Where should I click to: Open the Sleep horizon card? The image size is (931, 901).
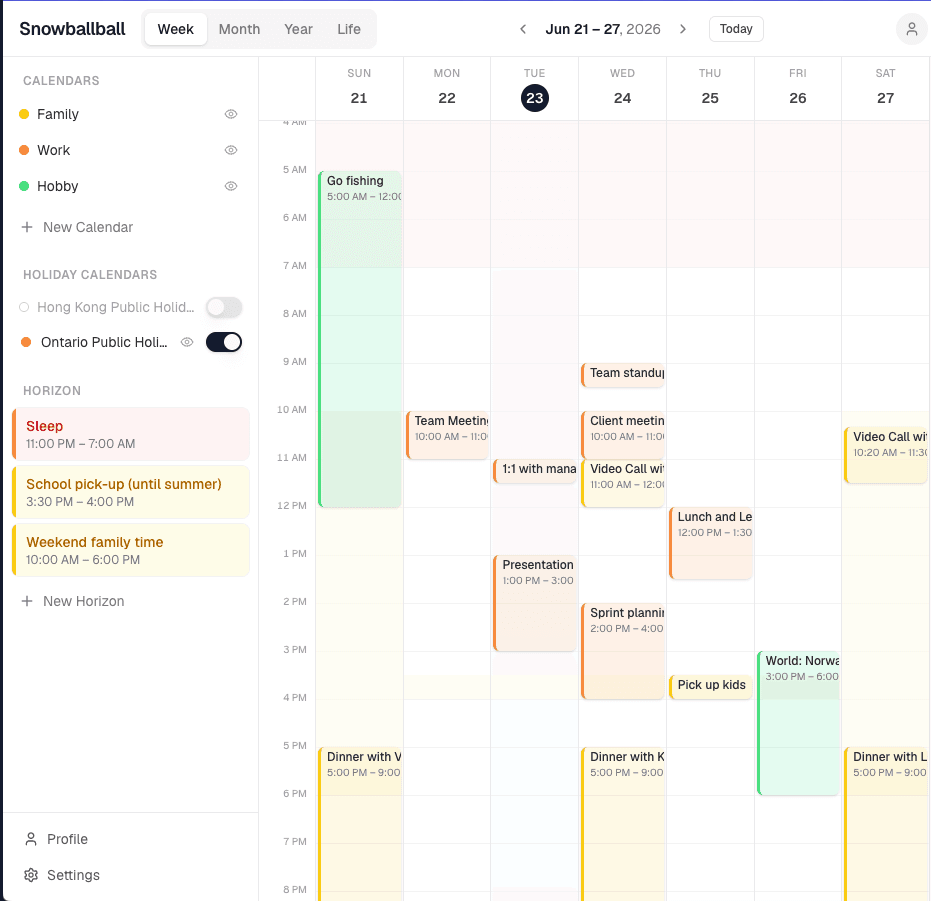131,434
